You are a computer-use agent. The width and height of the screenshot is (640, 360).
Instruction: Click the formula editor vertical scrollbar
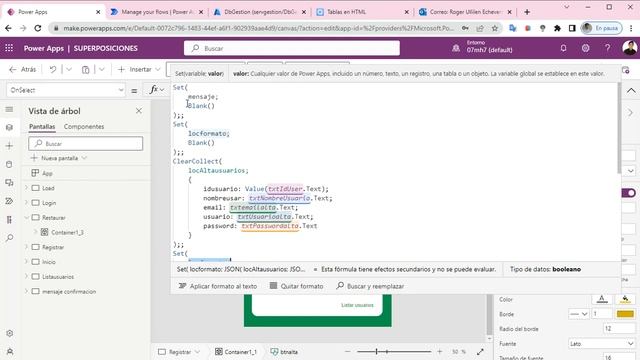[x=619, y=127]
